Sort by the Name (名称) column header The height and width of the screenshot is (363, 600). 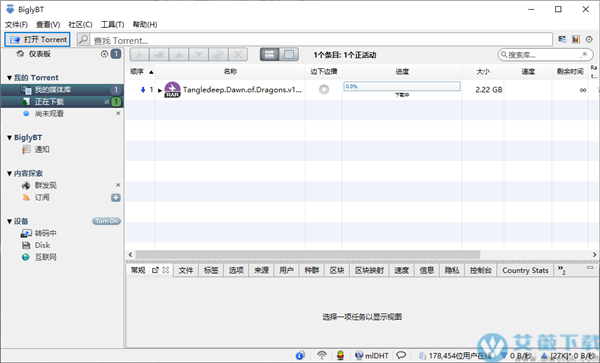(230, 72)
